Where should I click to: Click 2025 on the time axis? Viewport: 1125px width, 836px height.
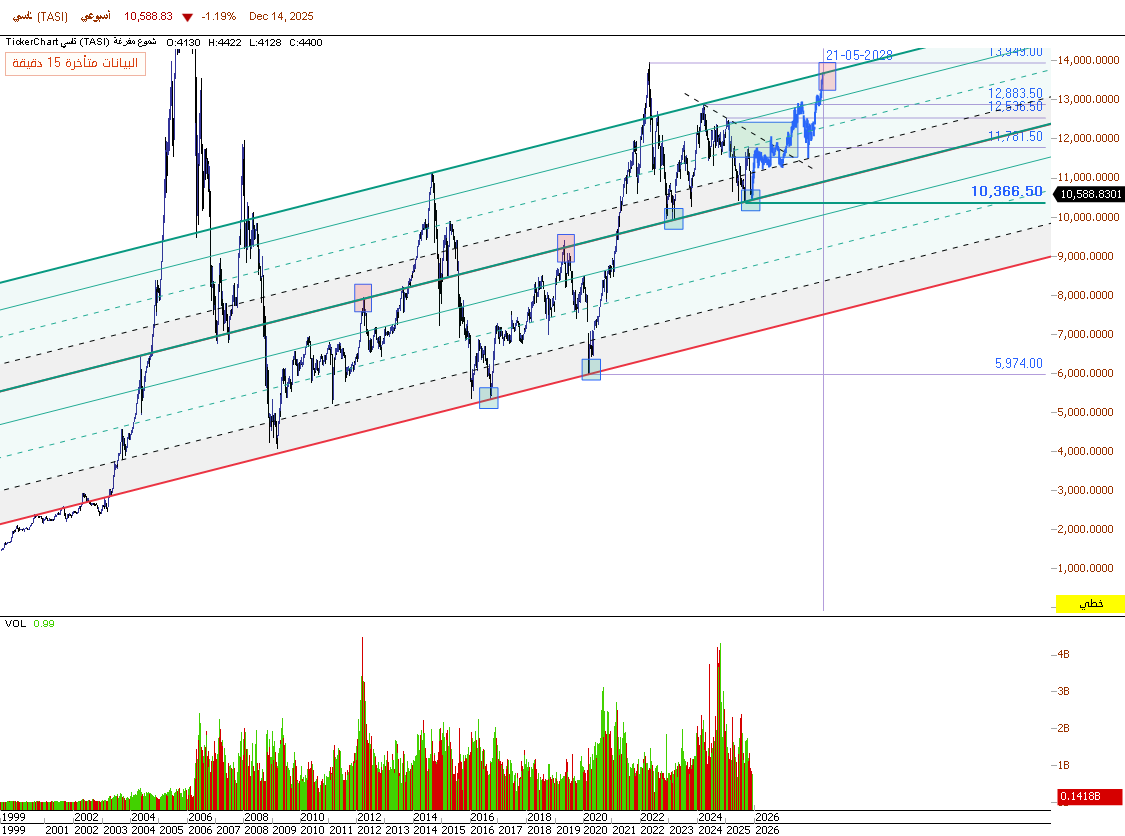pos(738,830)
